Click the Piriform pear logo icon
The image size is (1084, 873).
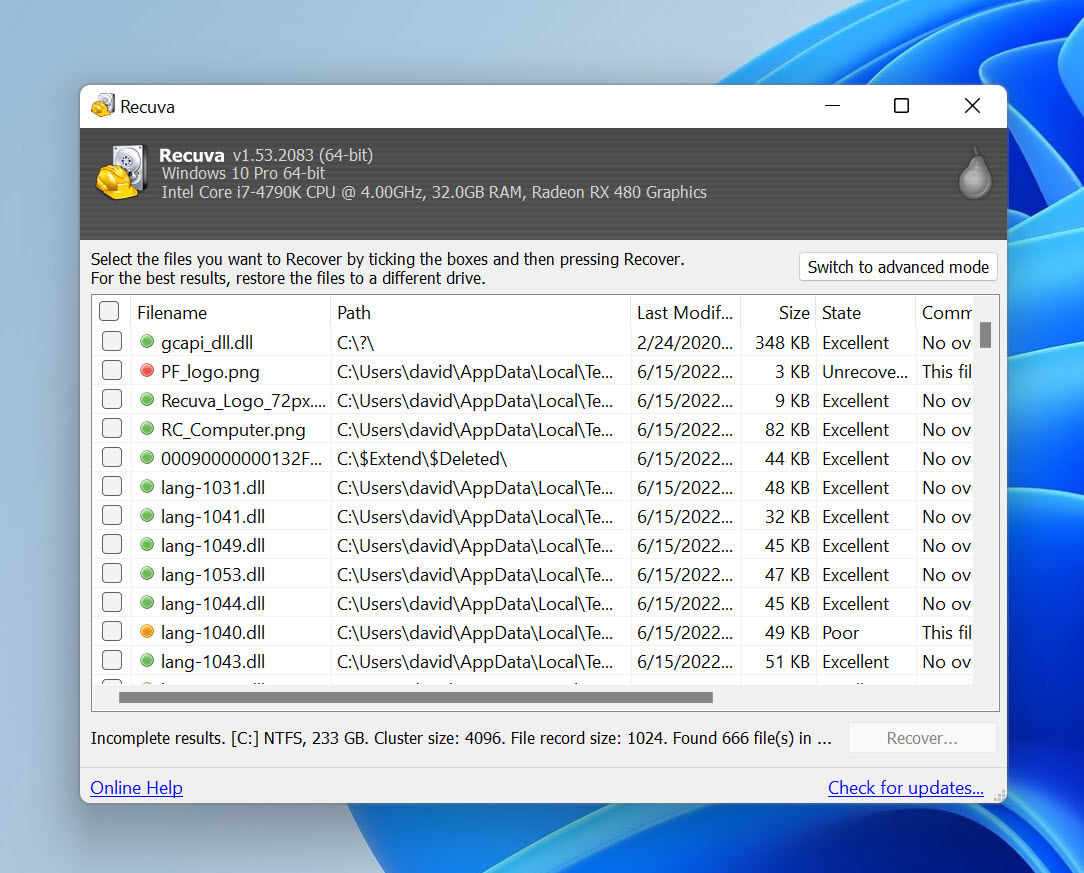[x=975, y=173]
